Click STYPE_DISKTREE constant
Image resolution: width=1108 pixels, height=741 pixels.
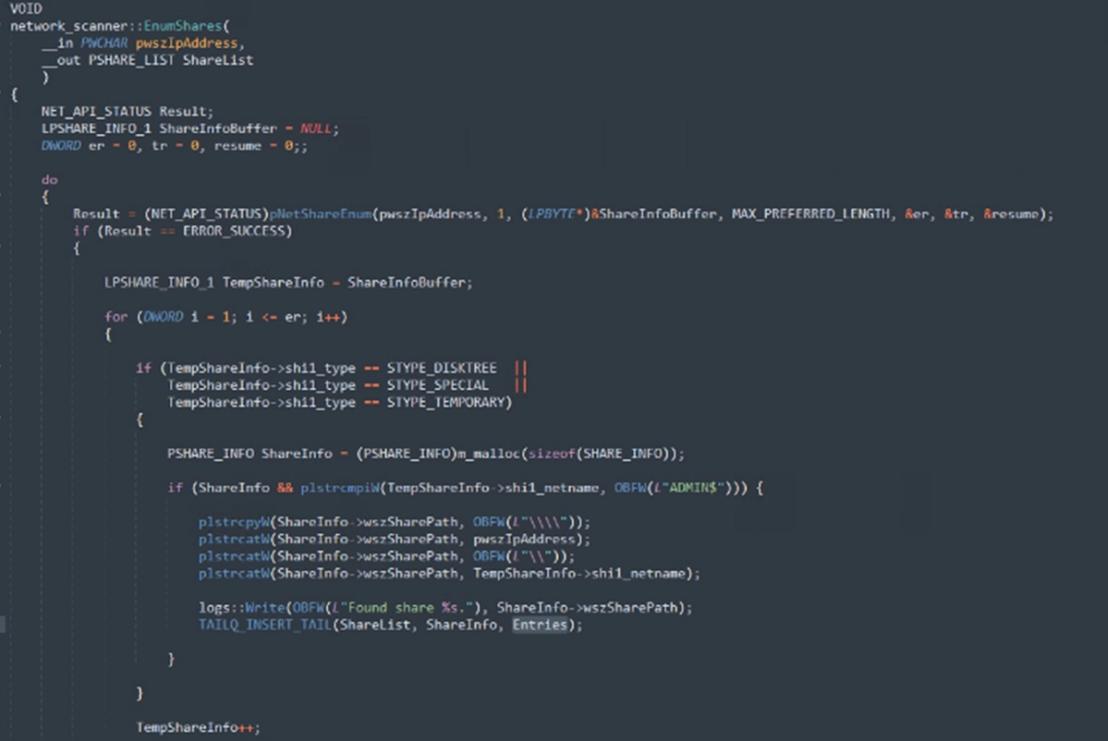click(442, 368)
